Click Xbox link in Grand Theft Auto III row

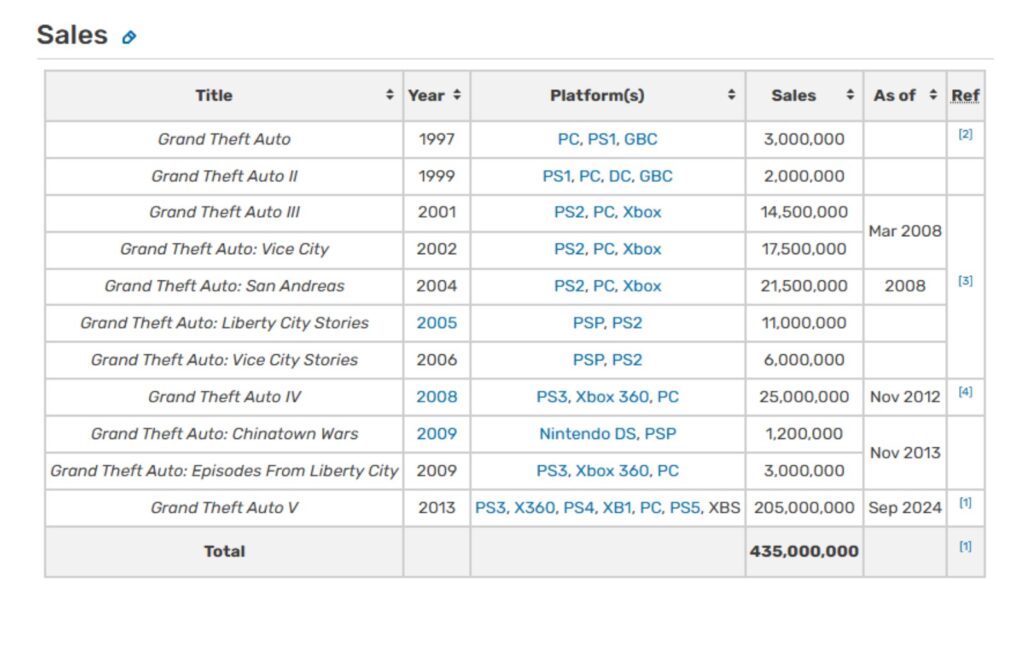point(642,212)
